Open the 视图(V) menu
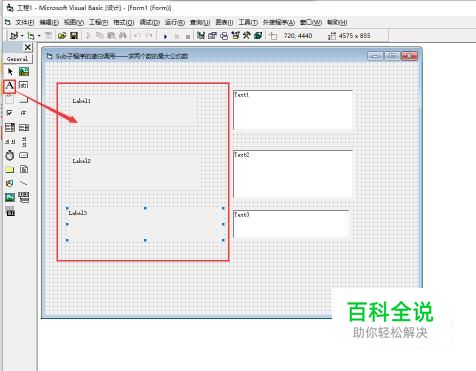 pos(74,22)
